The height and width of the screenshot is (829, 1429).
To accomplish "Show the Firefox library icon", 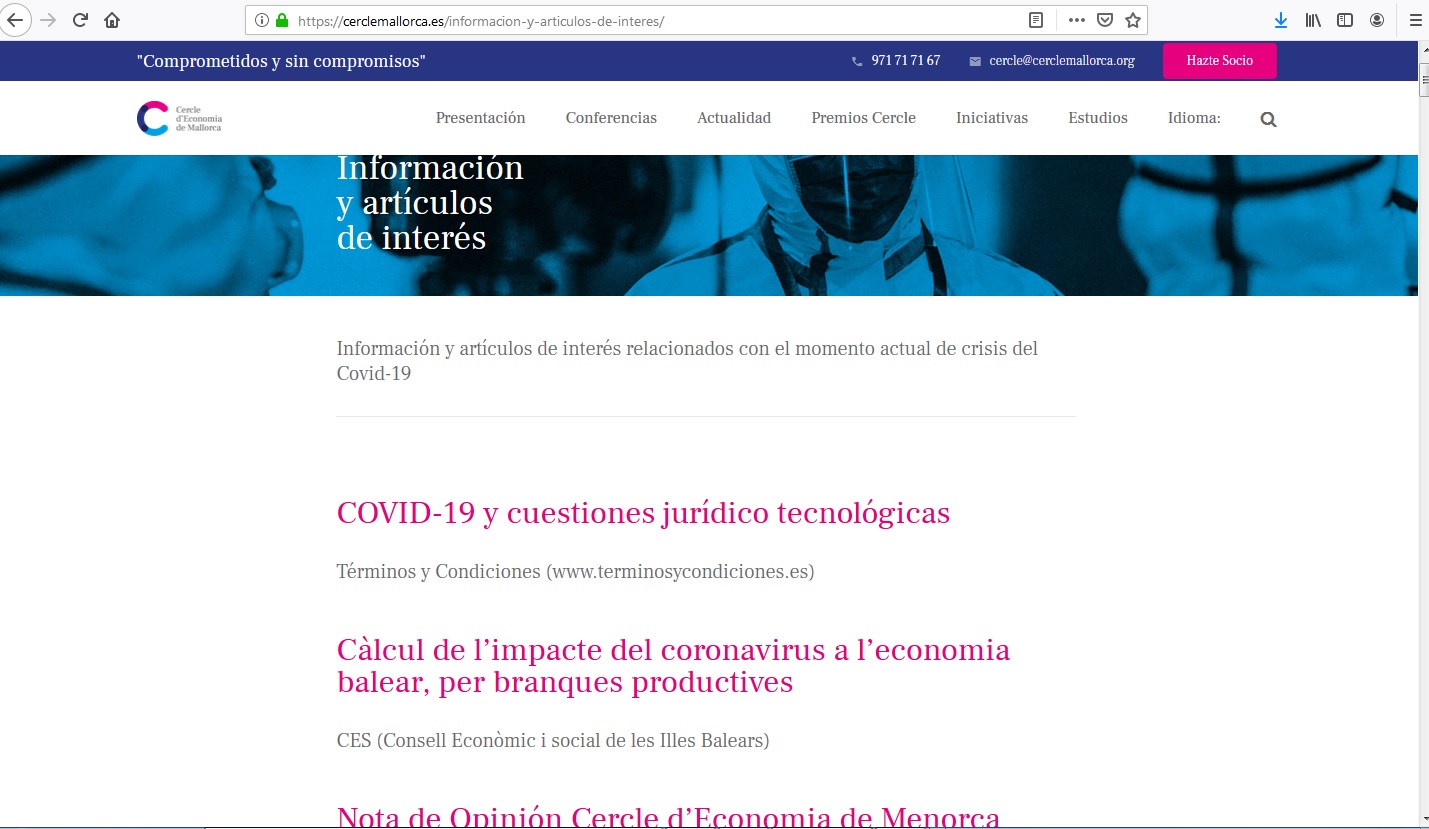I will tap(1313, 20).
